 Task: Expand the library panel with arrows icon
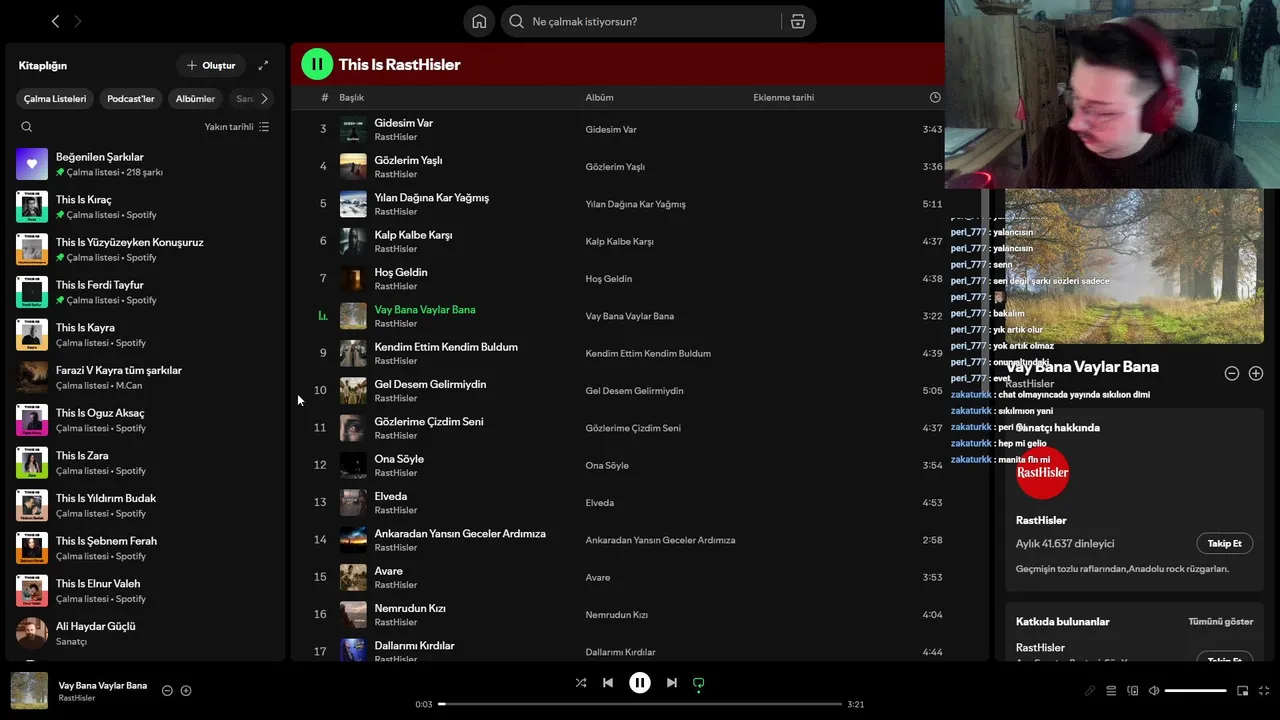(x=263, y=65)
